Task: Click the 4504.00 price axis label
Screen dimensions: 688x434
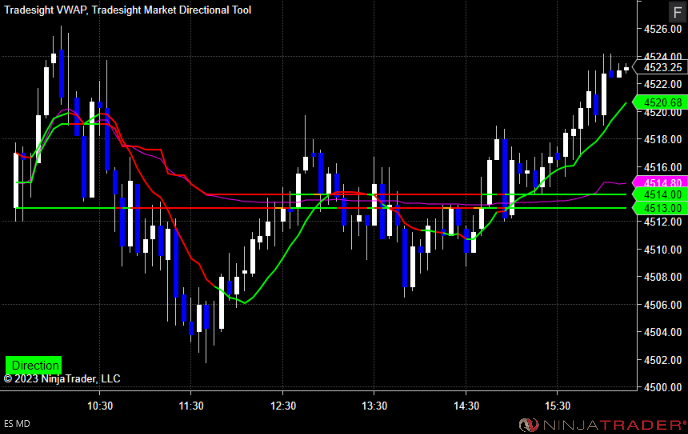Action: 663,332
